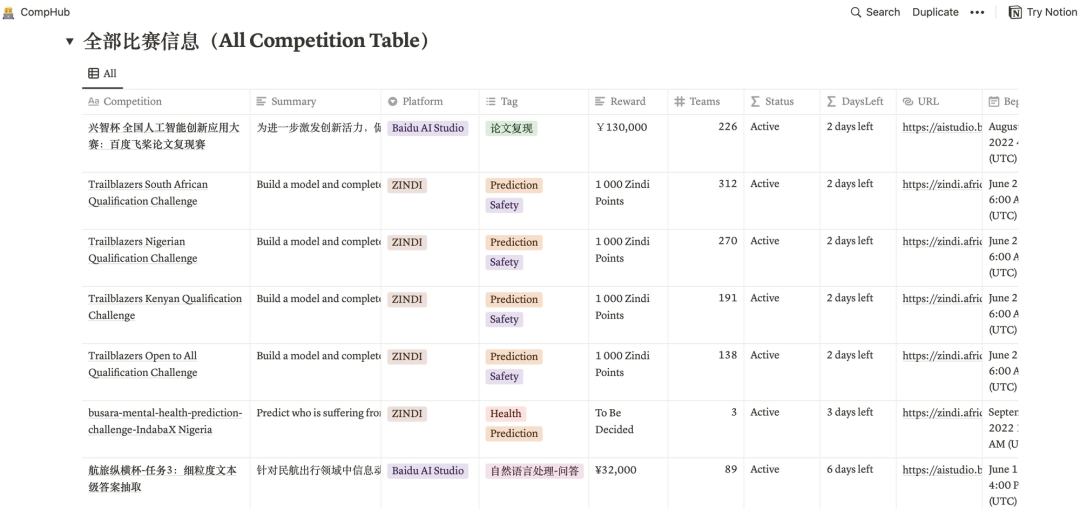Click the Health tag in busara row

click(506, 414)
